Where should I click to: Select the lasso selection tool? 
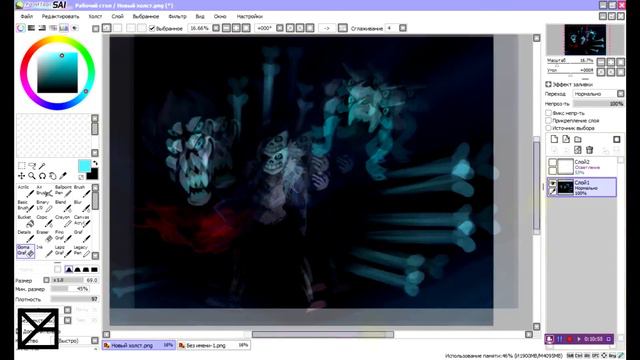pos(32,165)
